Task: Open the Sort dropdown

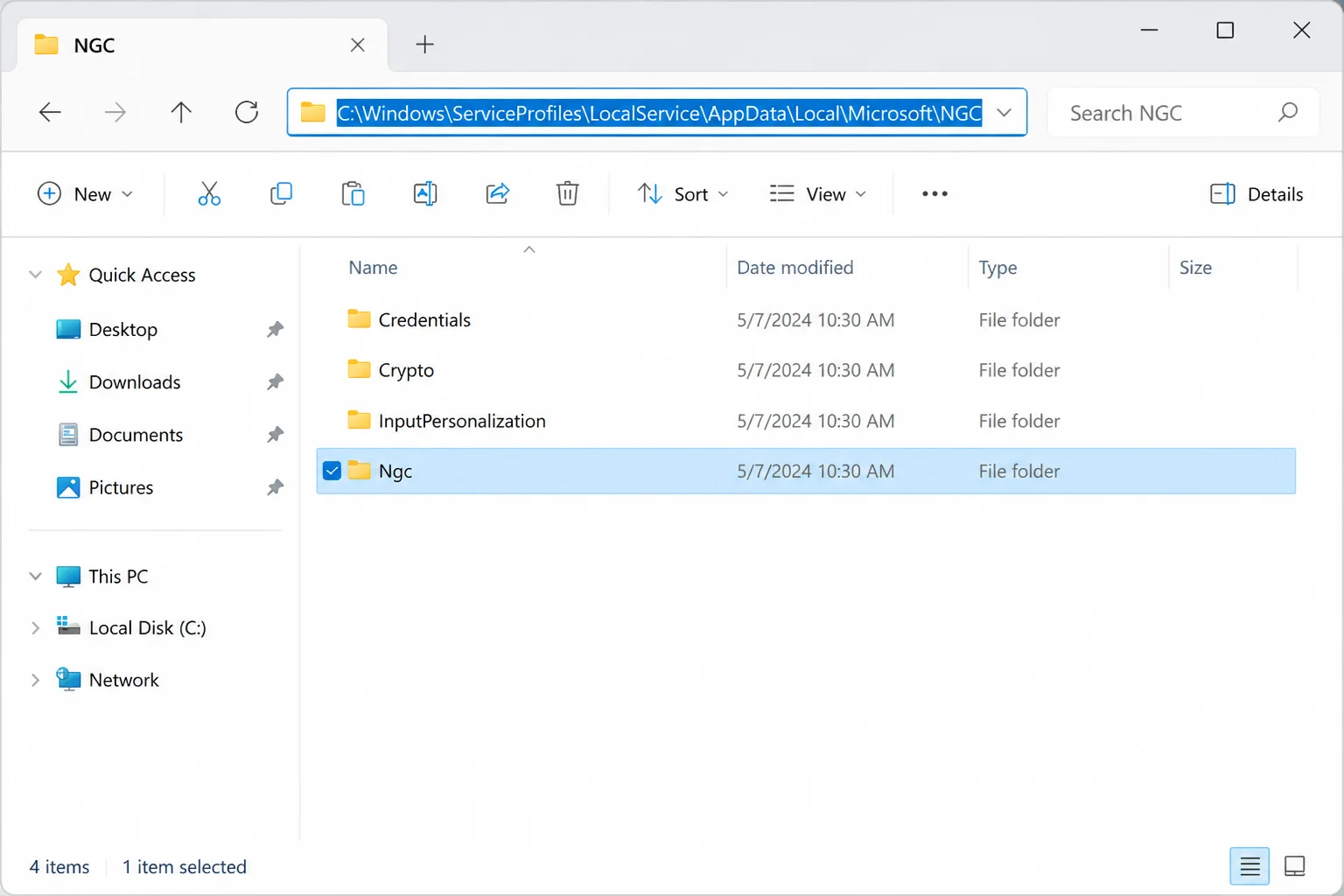Action: 682,193
